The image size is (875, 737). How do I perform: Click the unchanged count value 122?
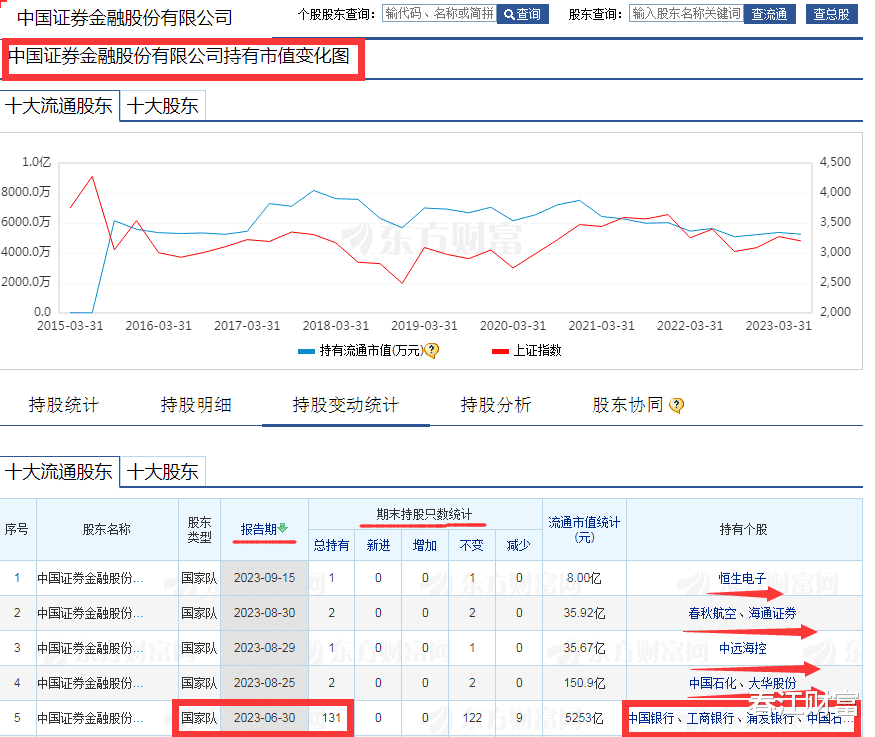point(472,718)
